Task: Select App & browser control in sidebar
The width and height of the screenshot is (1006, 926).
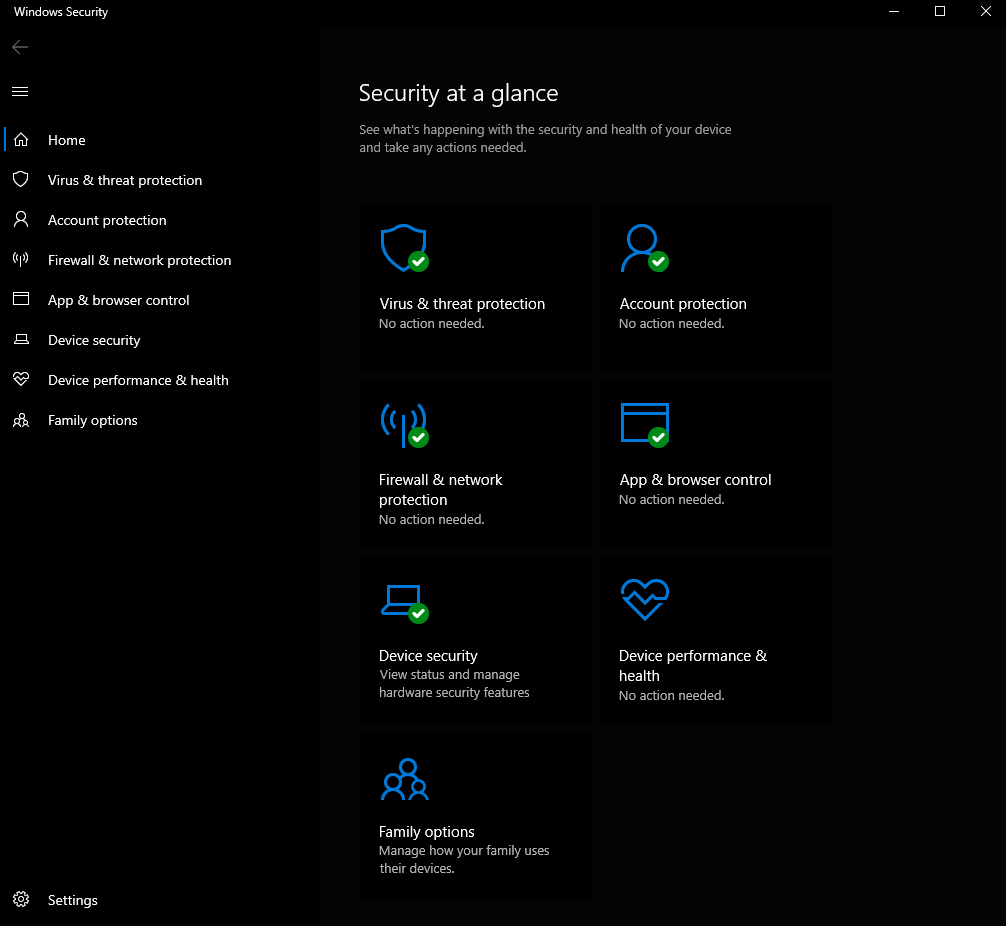Action: [x=119, y=300]
